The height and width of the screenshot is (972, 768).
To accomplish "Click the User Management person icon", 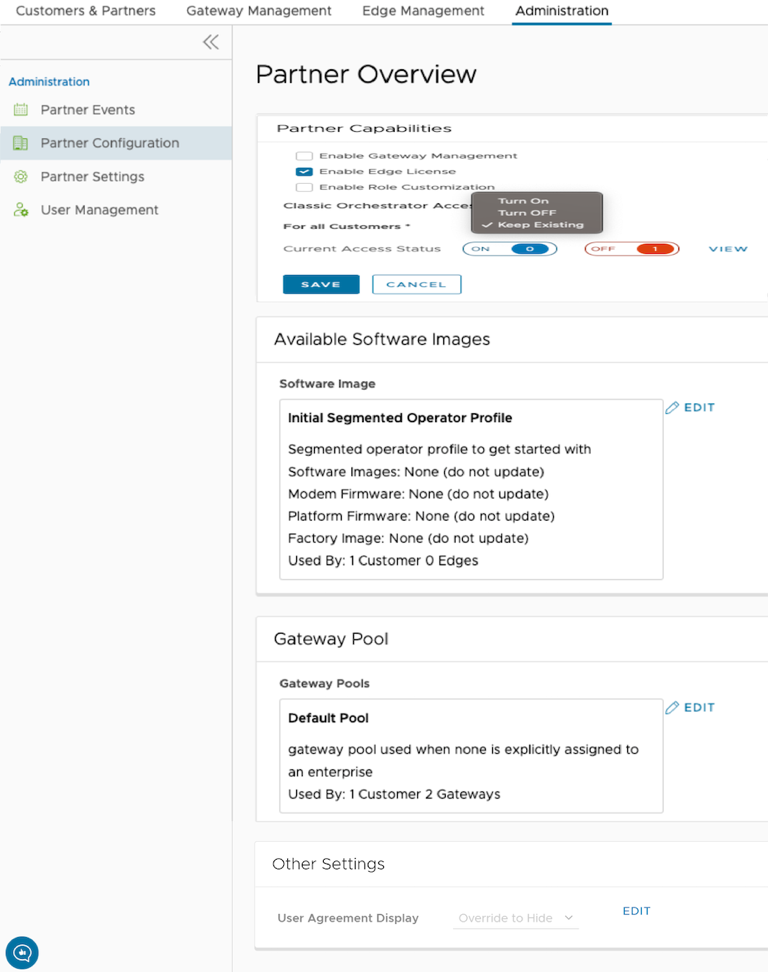I will tap(20, 210).
